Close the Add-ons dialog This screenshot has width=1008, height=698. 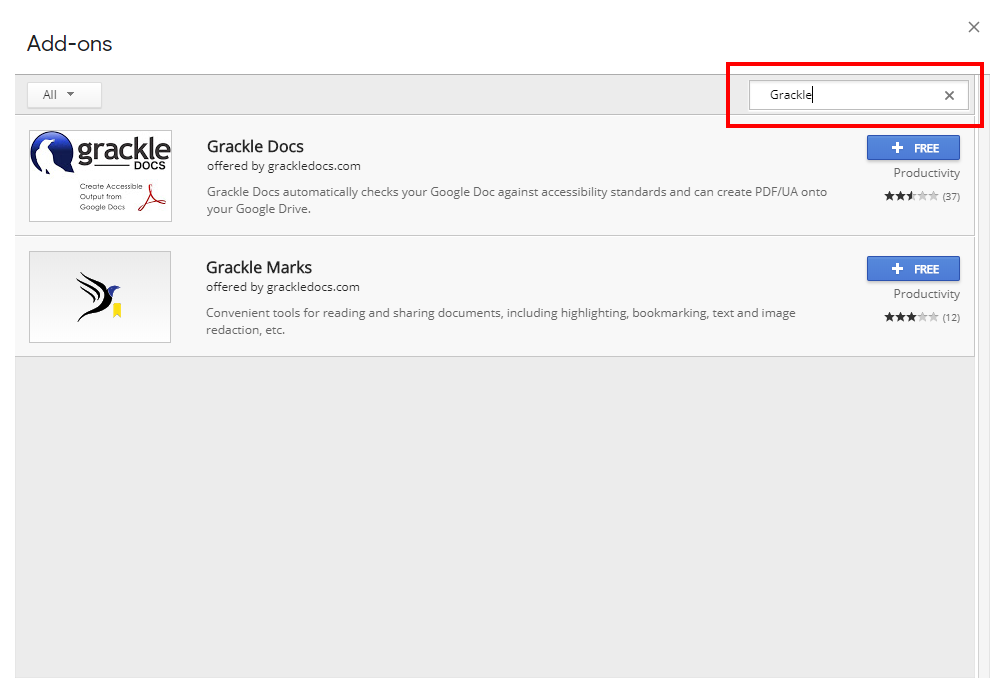[x=973, y=27]
